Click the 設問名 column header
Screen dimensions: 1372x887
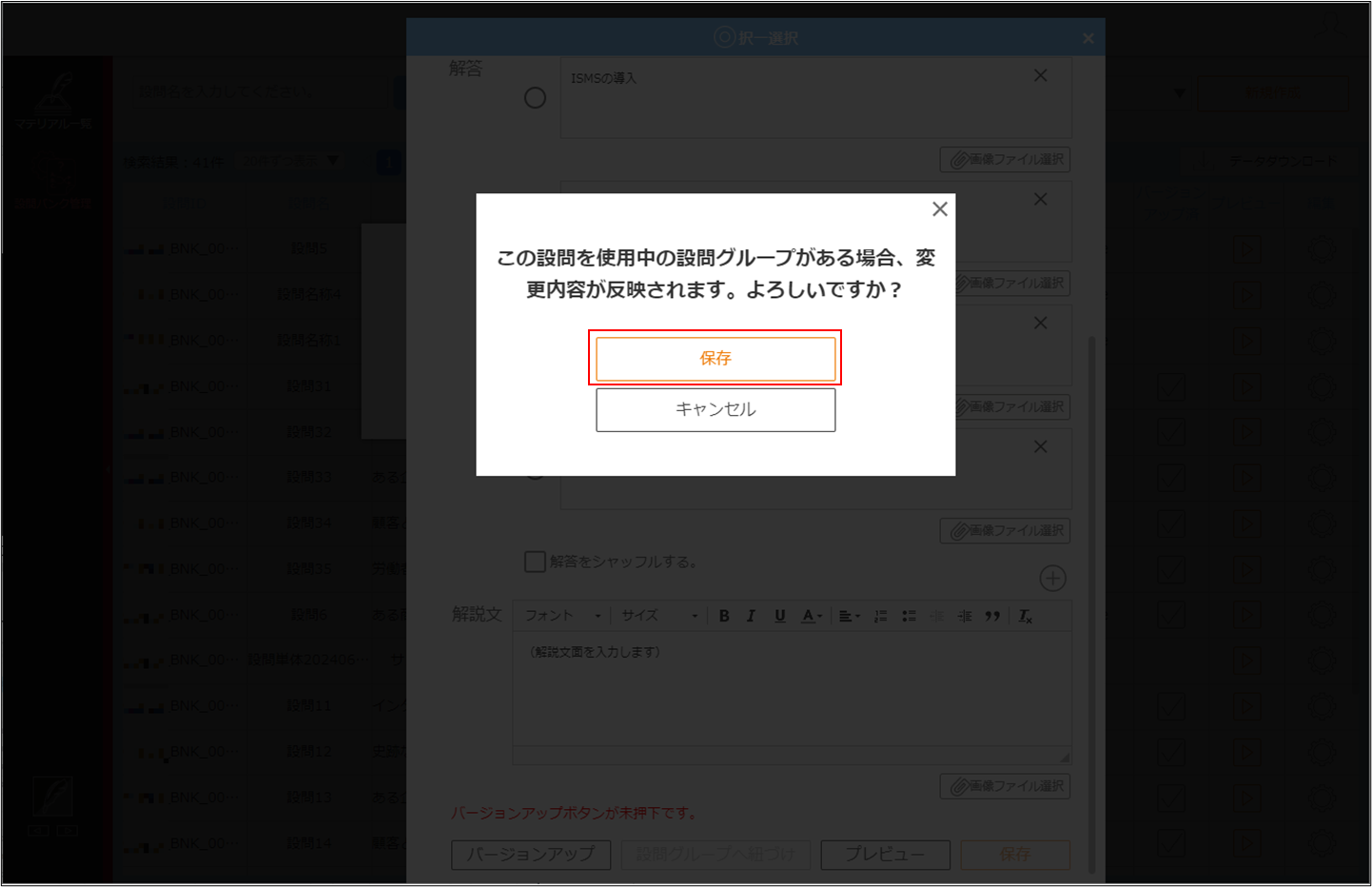pyautogui.click(x=307, y=204)
